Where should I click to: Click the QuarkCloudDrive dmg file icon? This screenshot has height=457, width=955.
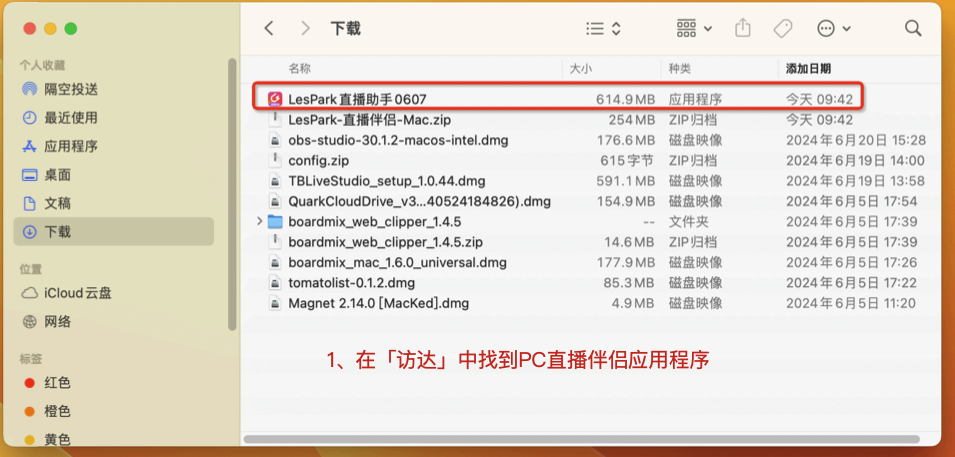[276, 201]
